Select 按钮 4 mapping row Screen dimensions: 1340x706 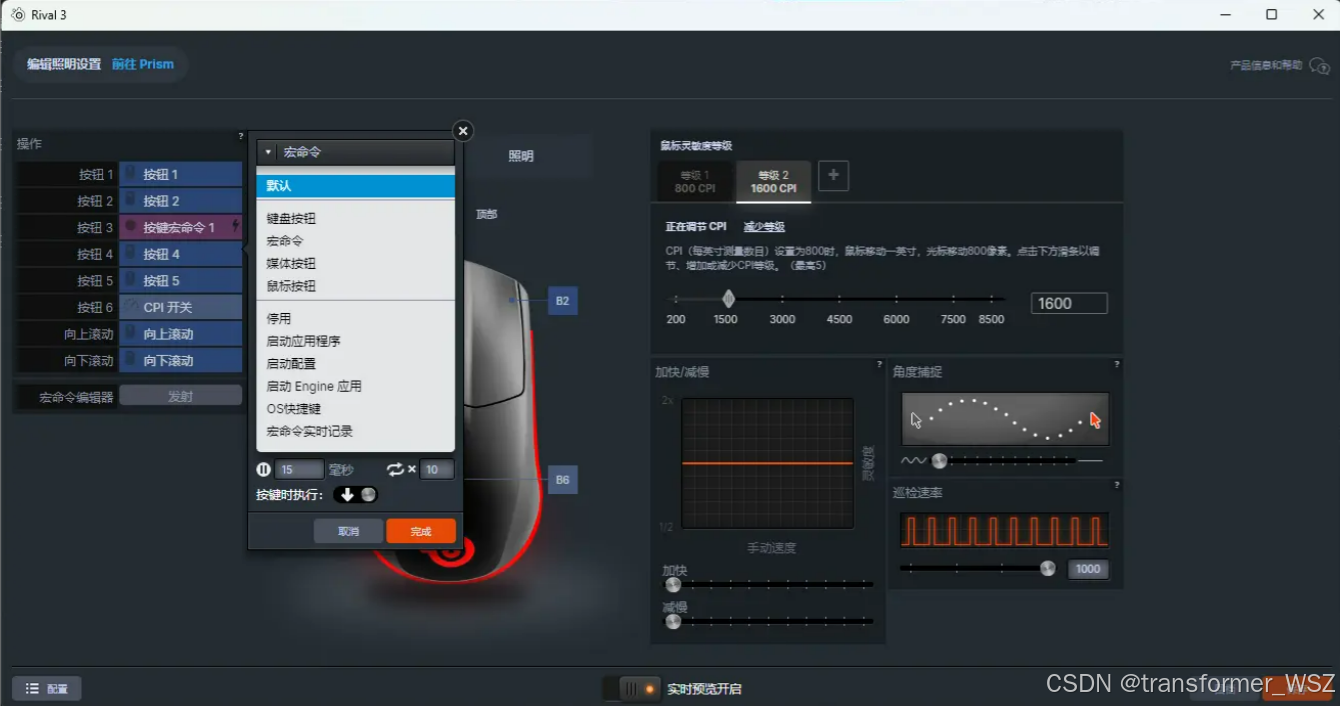tap(181, 254)
